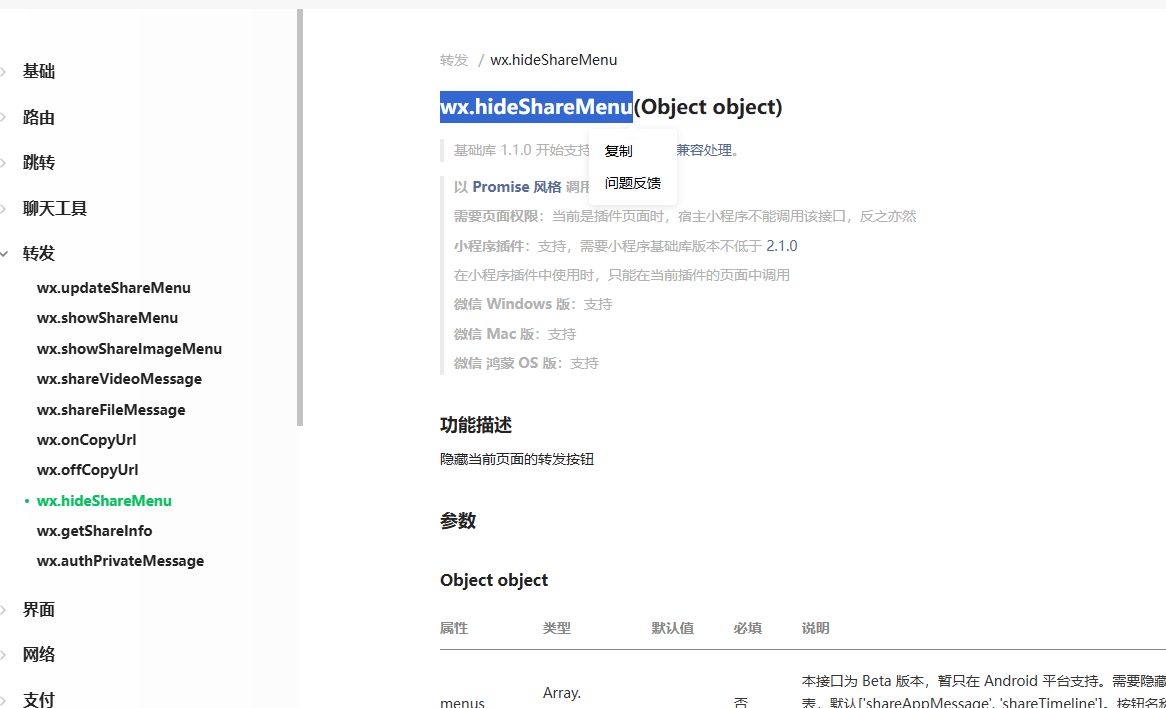Open the 基础 sidebar category

(39, 71)
